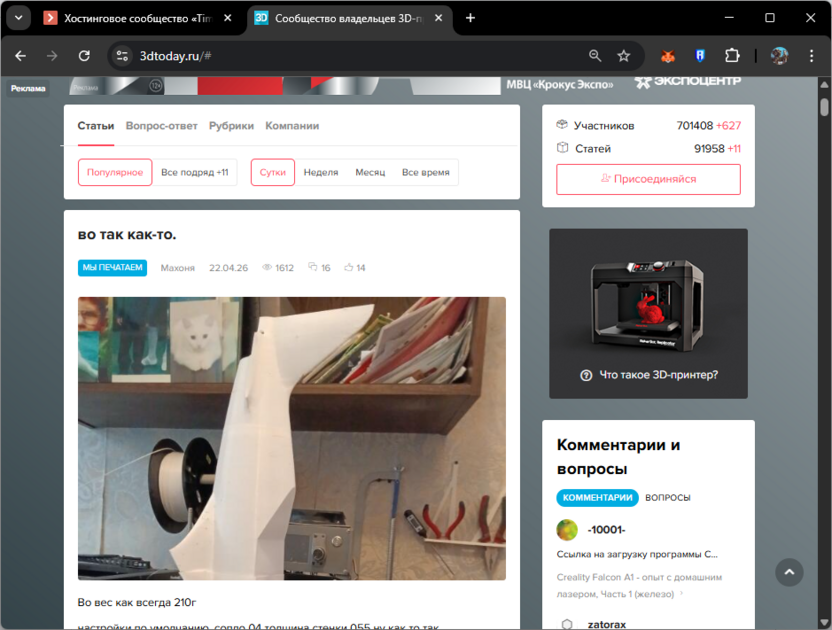Bookmark this page with star icon

click(x=623, y=56)
